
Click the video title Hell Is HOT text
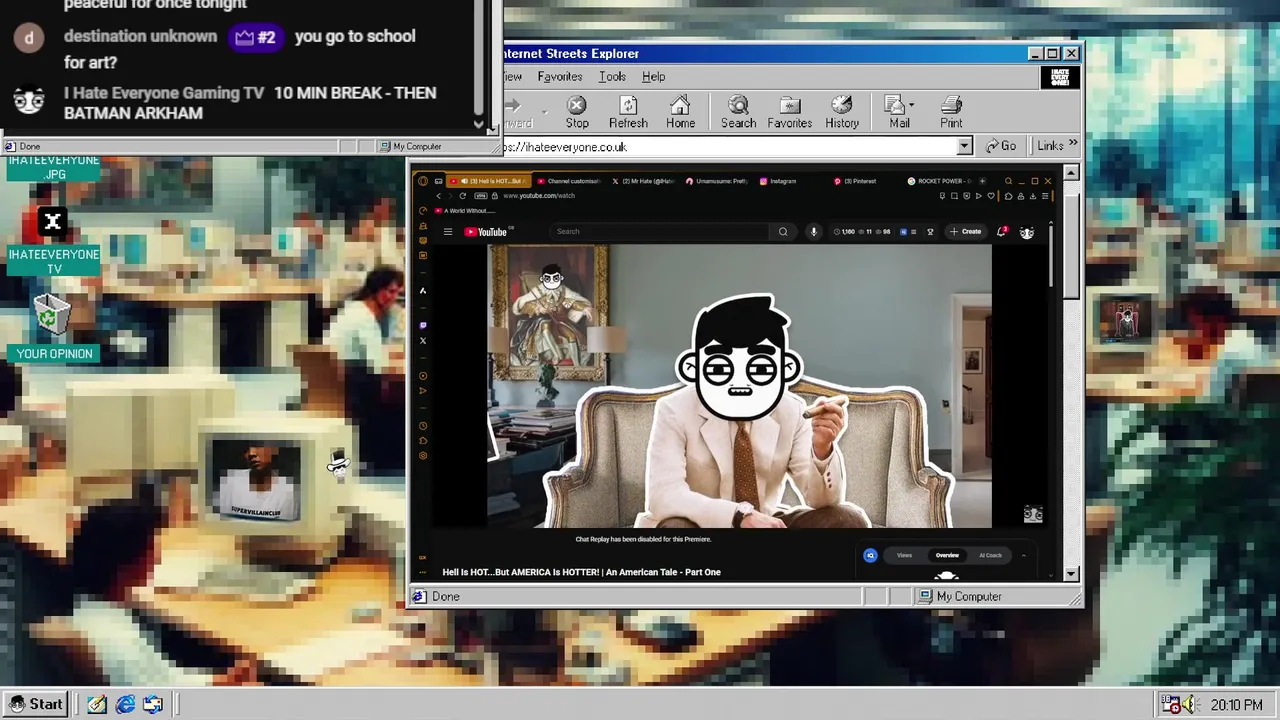click(581, 572)
